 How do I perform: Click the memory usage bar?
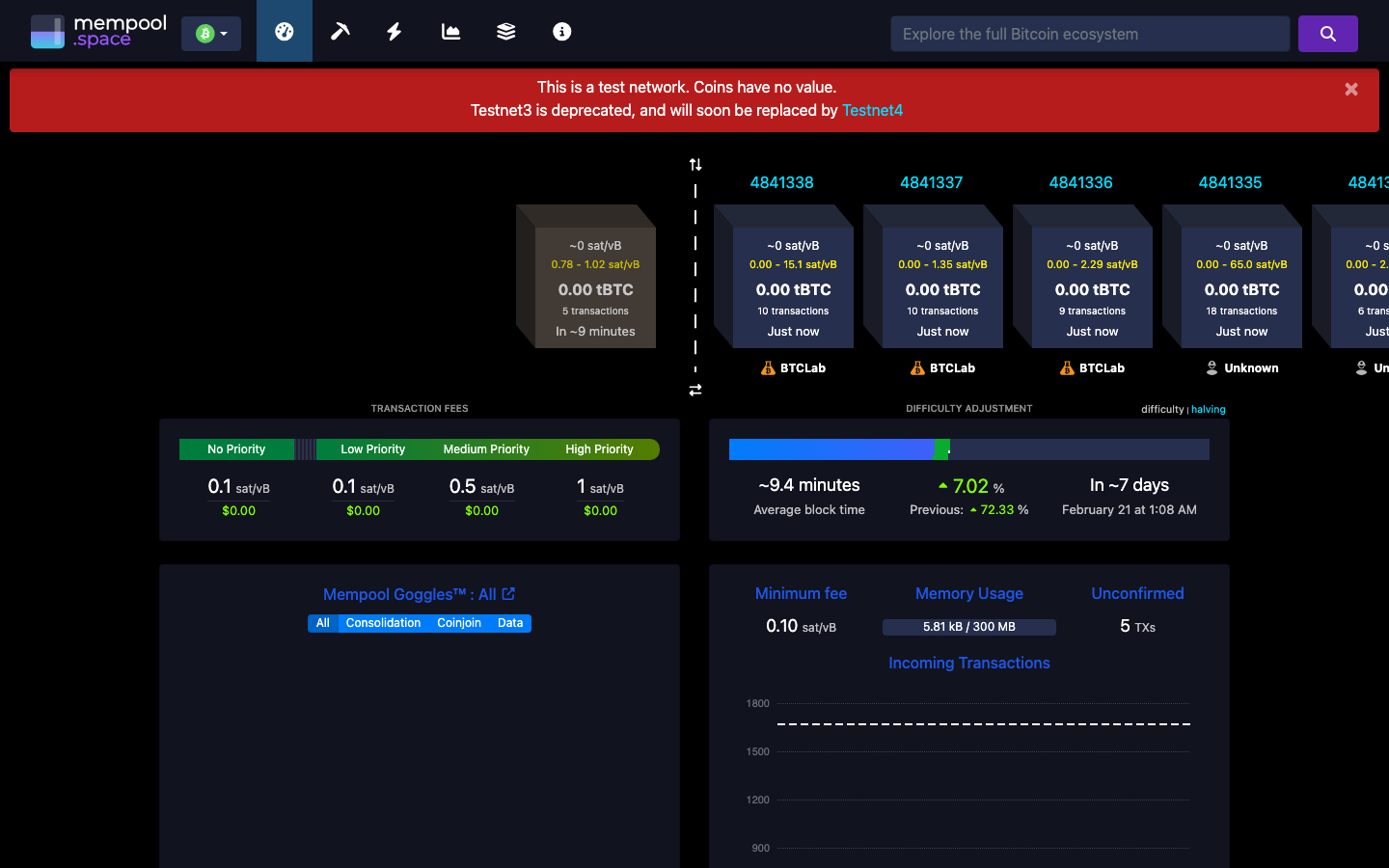969,627
